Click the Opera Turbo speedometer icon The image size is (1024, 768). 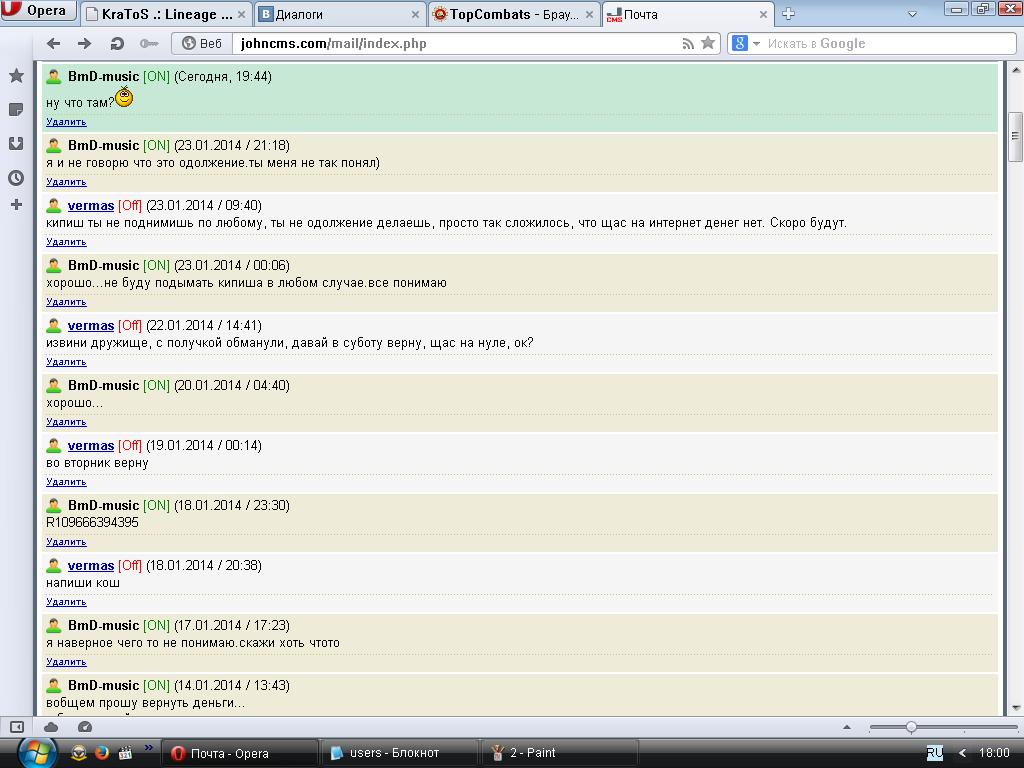(x=85, y=727)
